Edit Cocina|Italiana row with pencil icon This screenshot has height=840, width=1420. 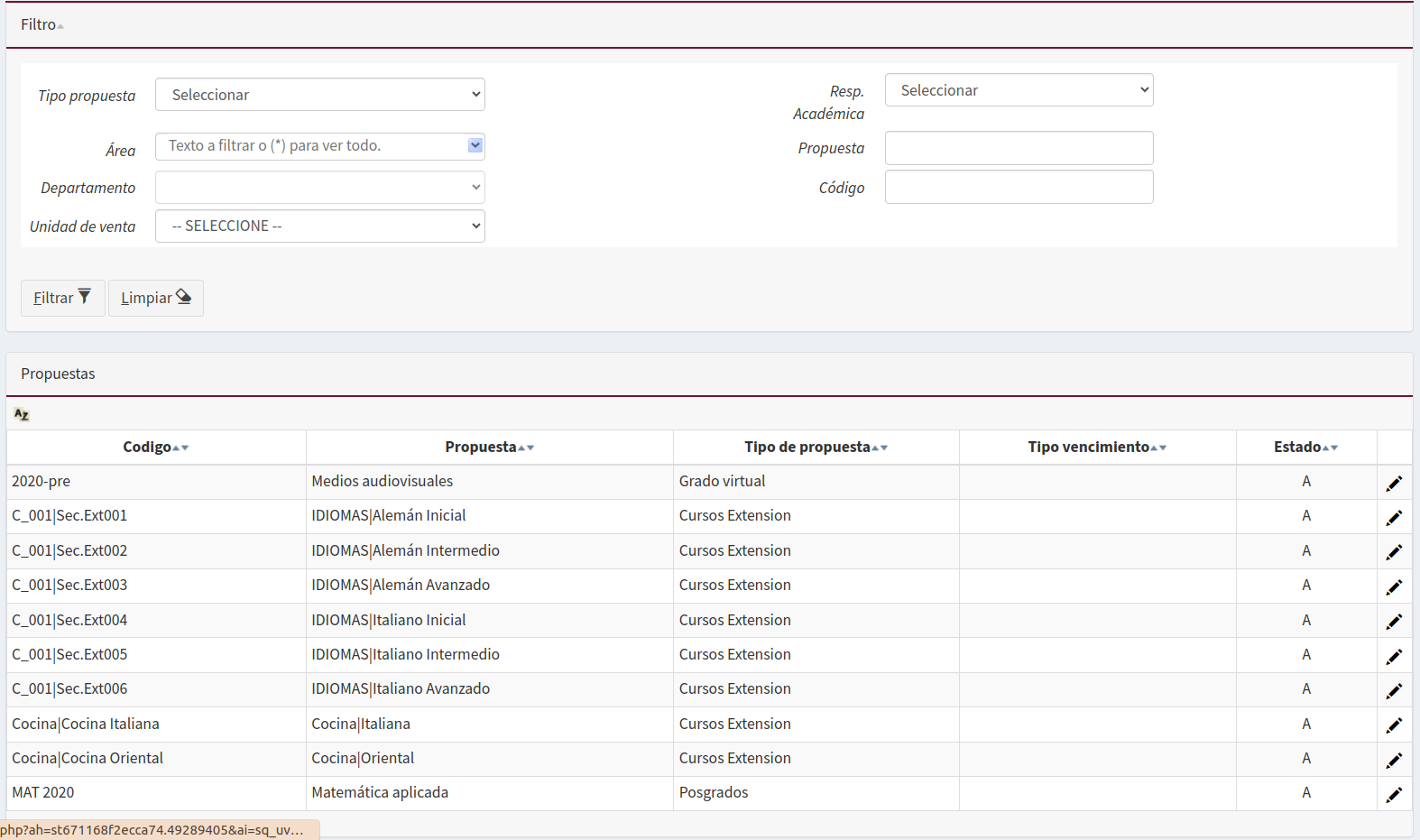[1394, 725]
